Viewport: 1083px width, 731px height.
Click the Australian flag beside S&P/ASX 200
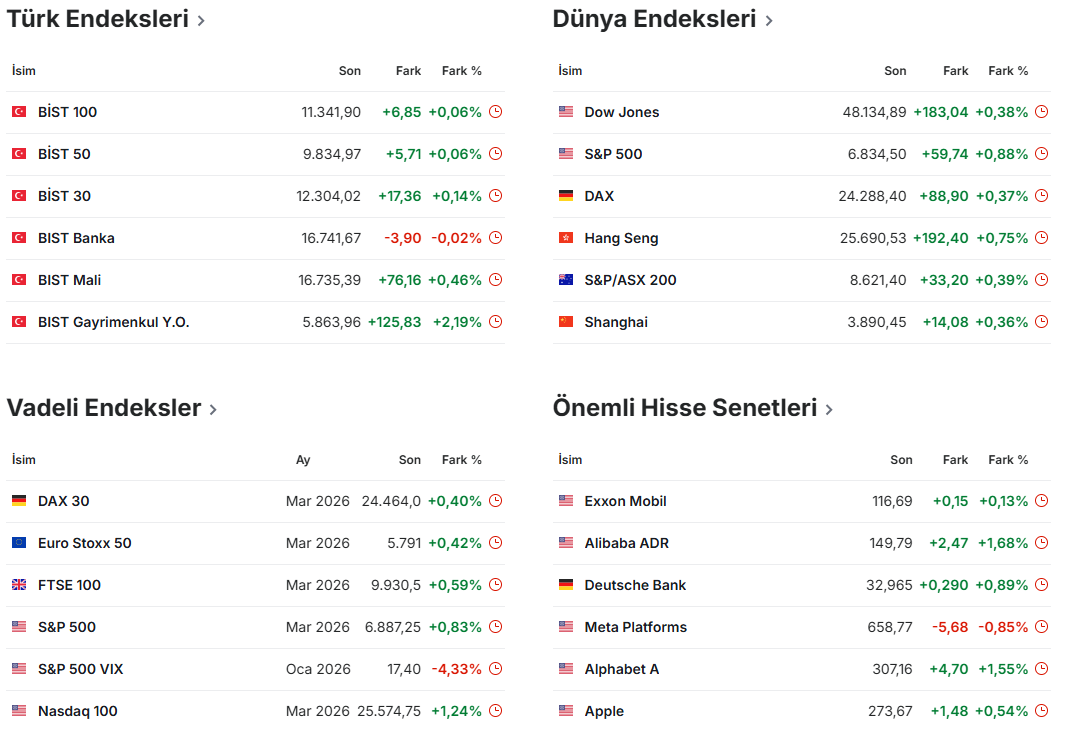coord(566,280)
